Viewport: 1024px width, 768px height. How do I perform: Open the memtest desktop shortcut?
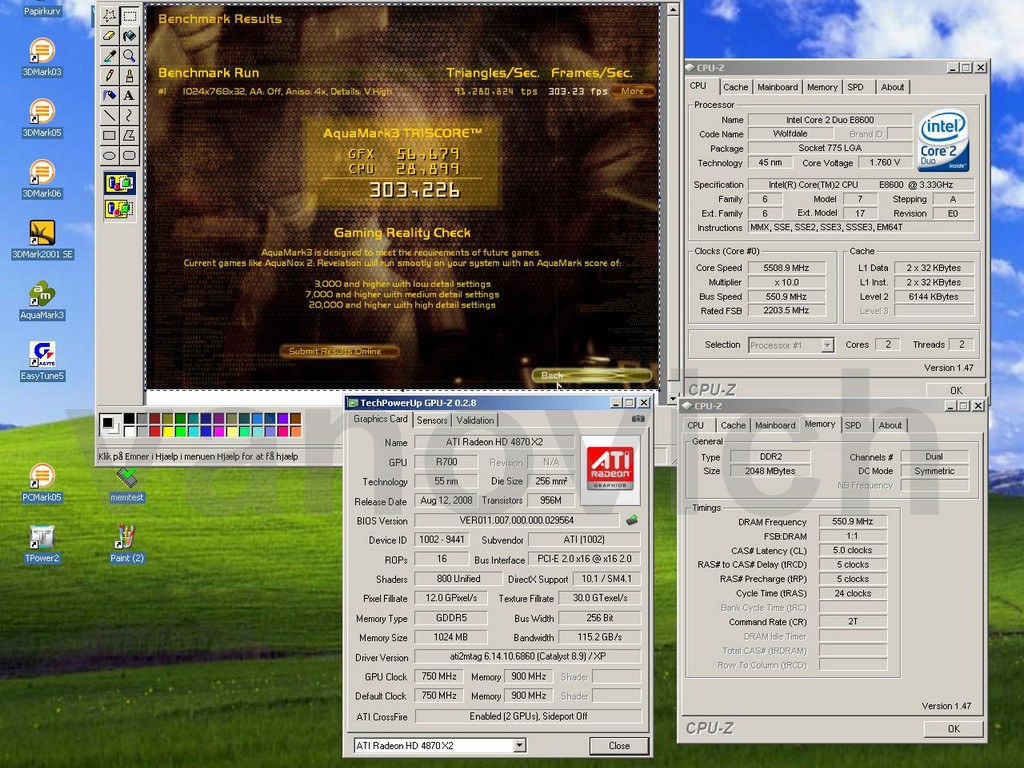pos(127,485)
